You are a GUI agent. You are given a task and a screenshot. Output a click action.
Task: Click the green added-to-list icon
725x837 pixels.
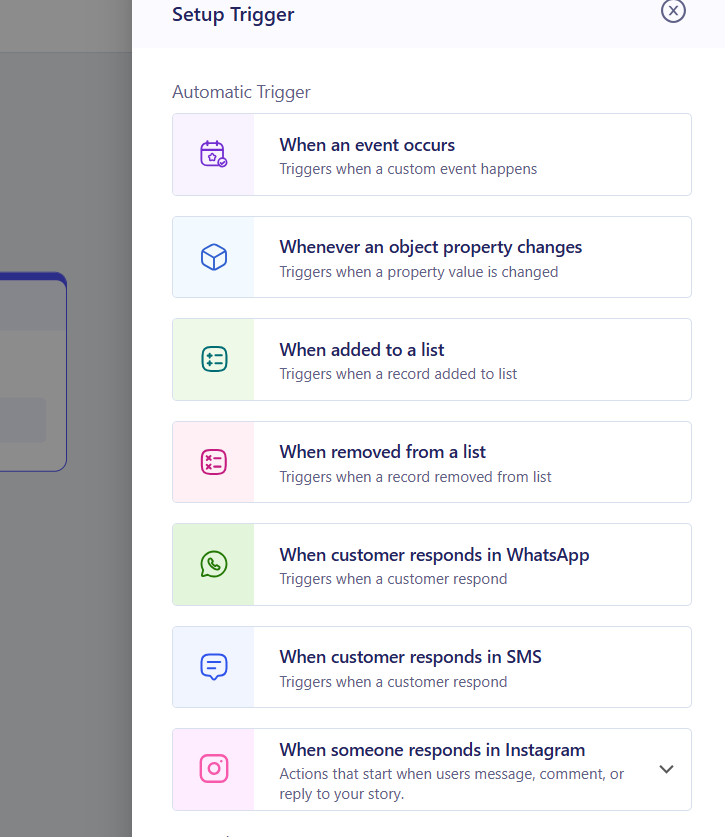214,359
